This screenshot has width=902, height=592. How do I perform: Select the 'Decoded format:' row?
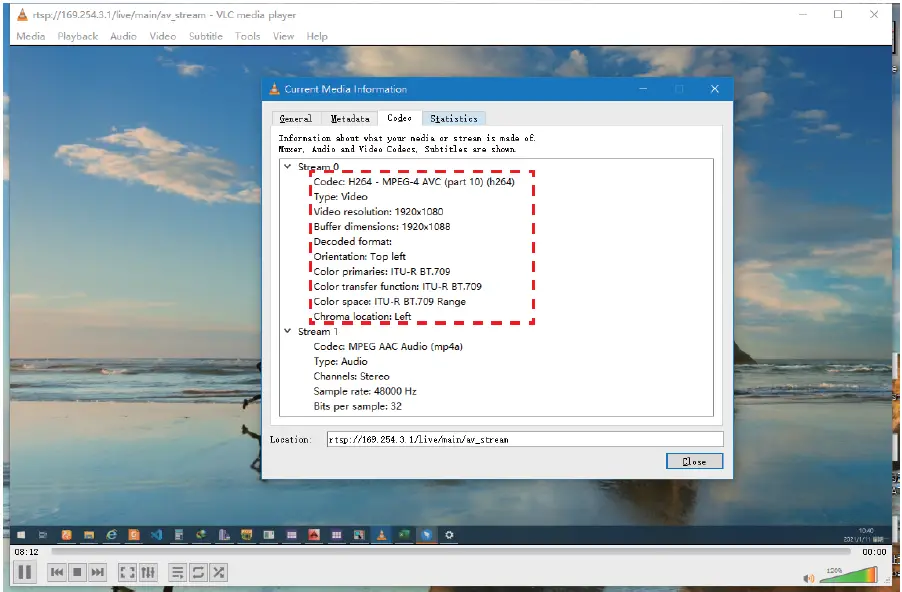tap(352, 242)
